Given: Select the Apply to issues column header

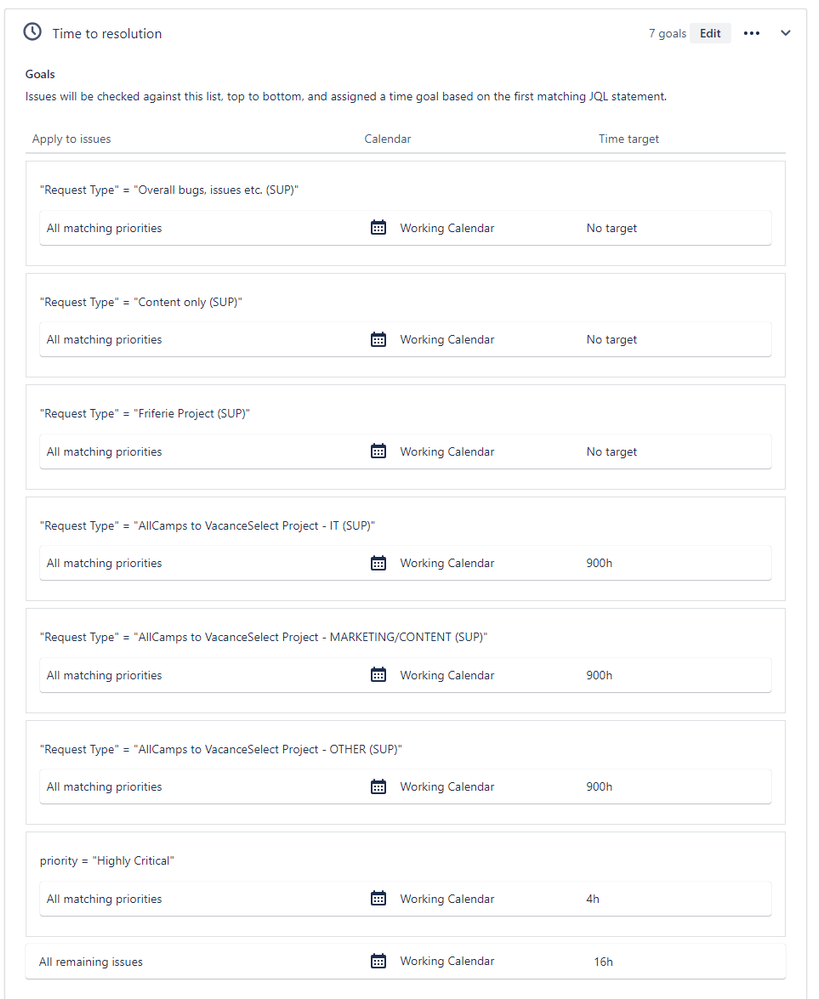Looking at the screenshot, I should pos(70,139).
